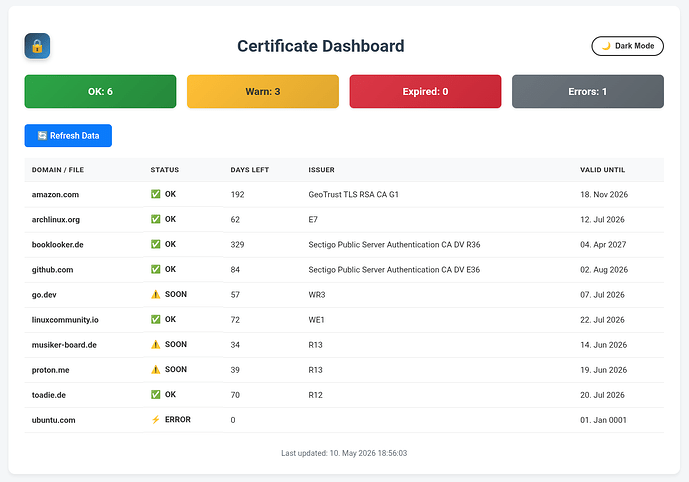Click issuer R12 in toadie.de row
The height and width of the screenshot is (482, 689).
click(x=315, y=395)
